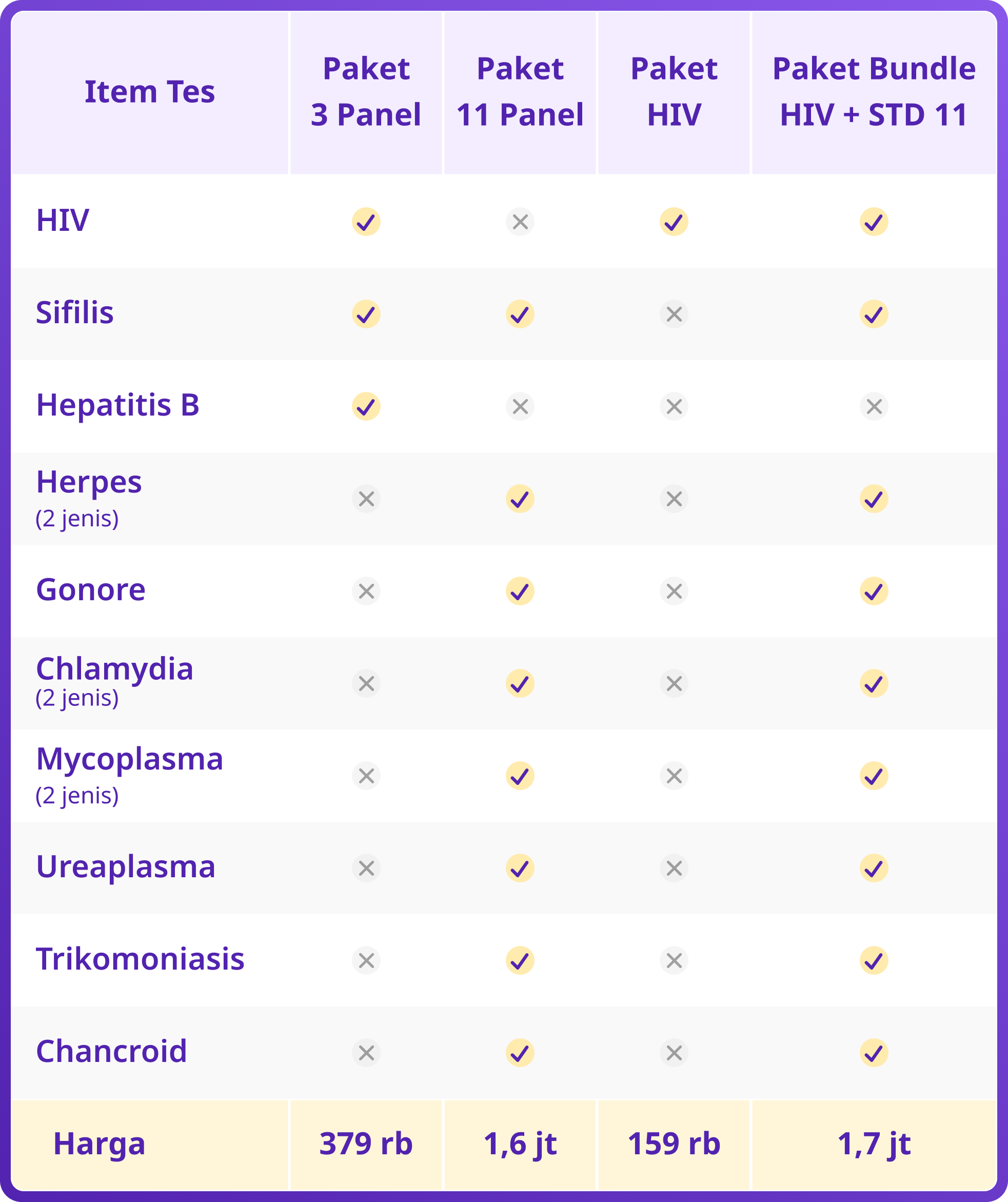
Task: Click Mycoplasma cross in Paket HIV column
Action: (x=674, y=776)
